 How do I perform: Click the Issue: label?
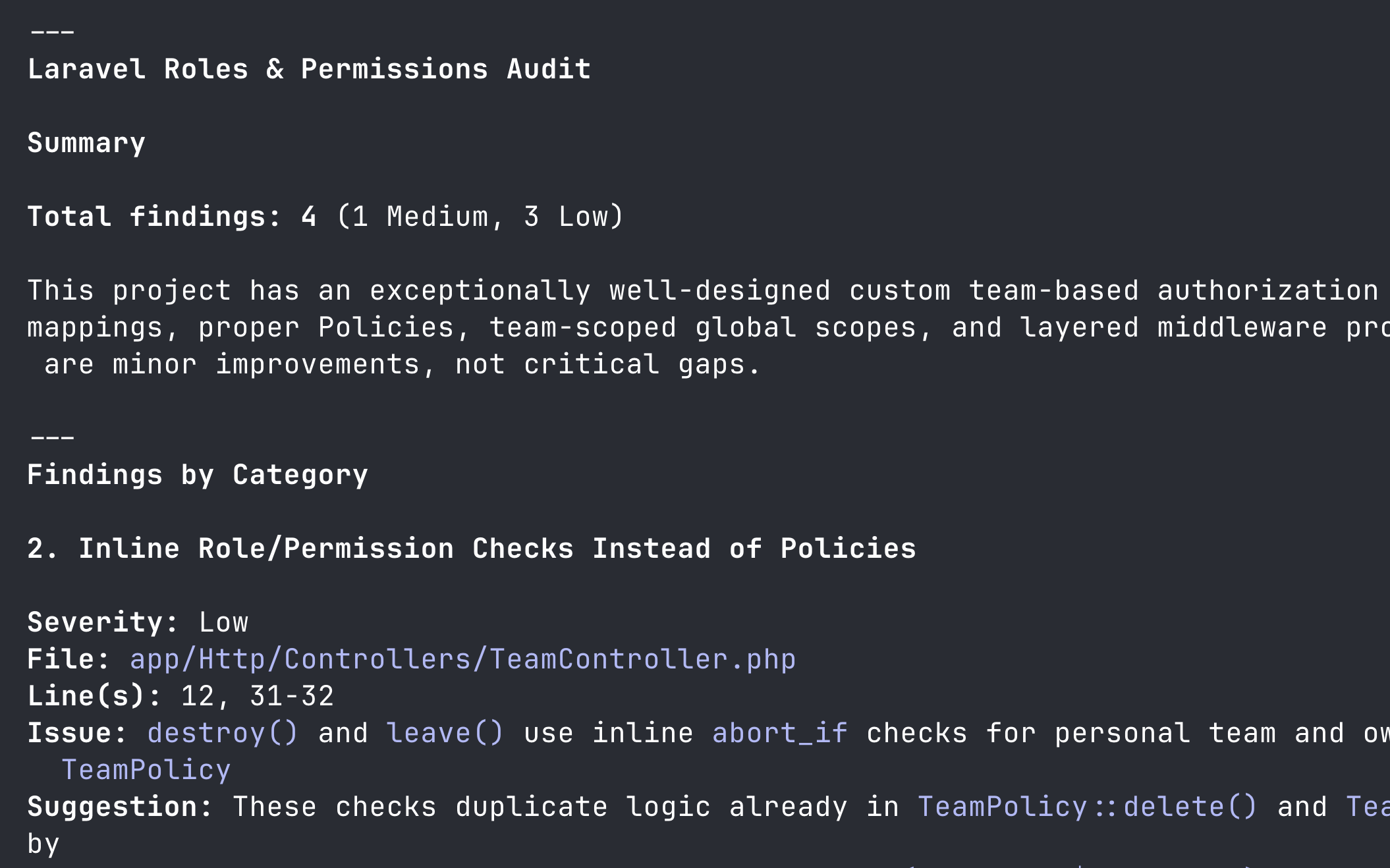click(77, 733)
